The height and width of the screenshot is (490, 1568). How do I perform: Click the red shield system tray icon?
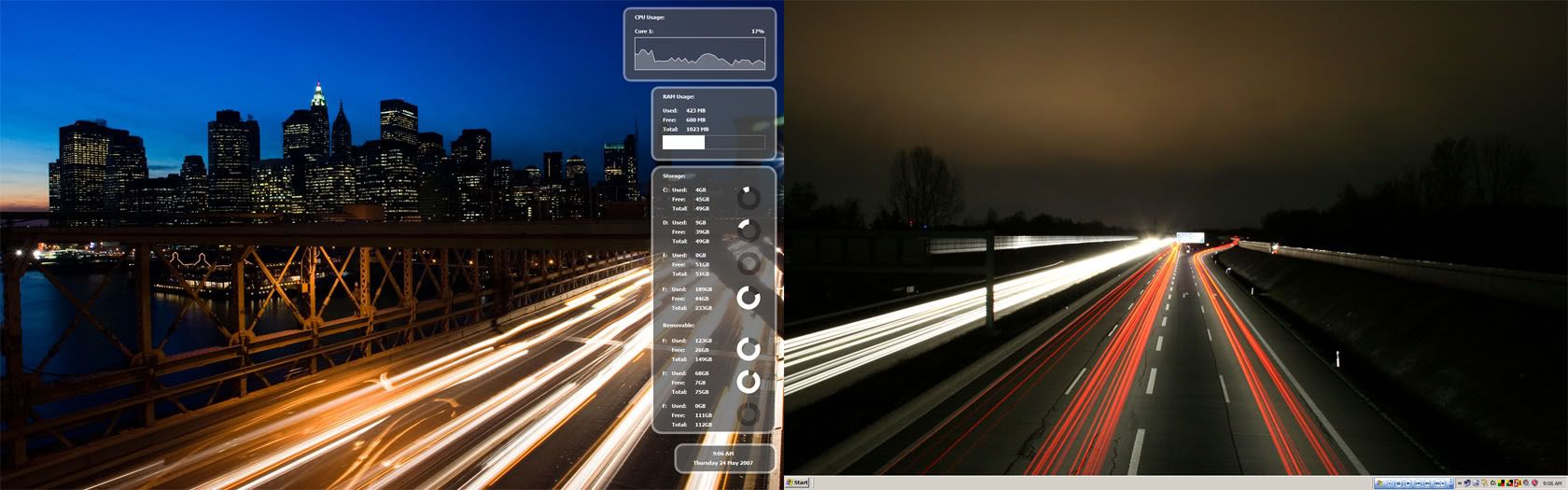click(x=1534, y=483)
